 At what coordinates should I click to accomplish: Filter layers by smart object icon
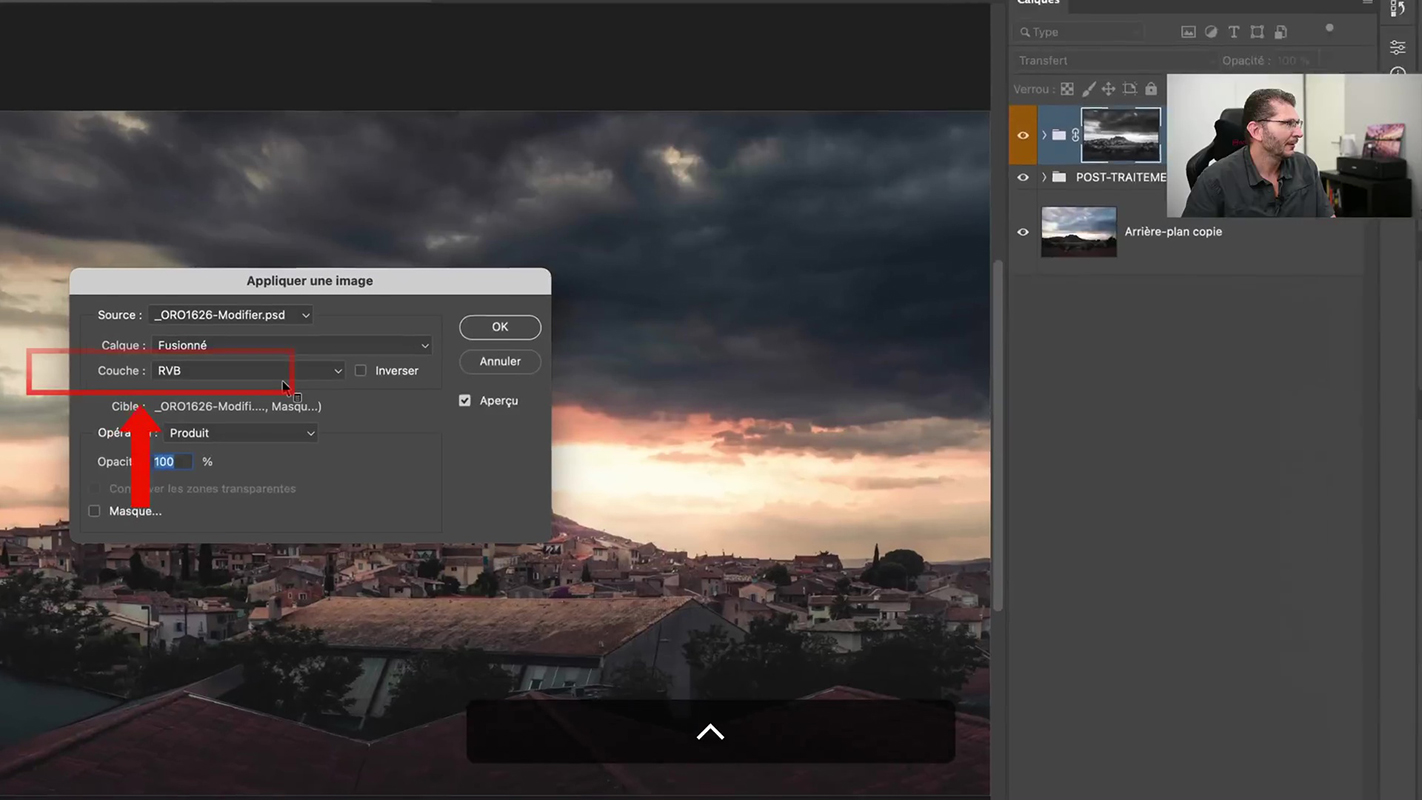tap(1281, 32)
